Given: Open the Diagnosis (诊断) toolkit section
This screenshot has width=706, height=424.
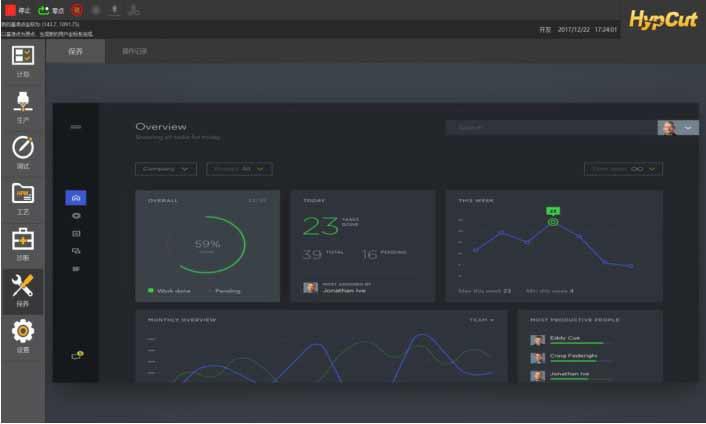Looking at the screenshot, I should coord(23,243).
